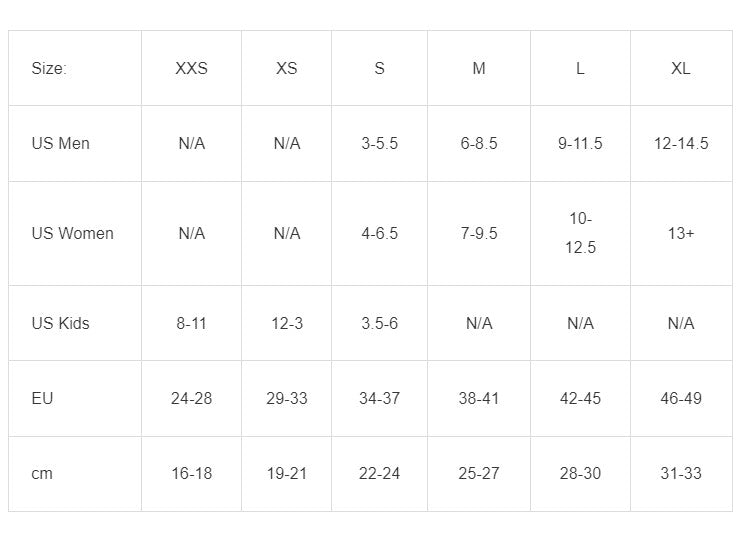
Task: Select the EU row label
Action: coord(42,398)
